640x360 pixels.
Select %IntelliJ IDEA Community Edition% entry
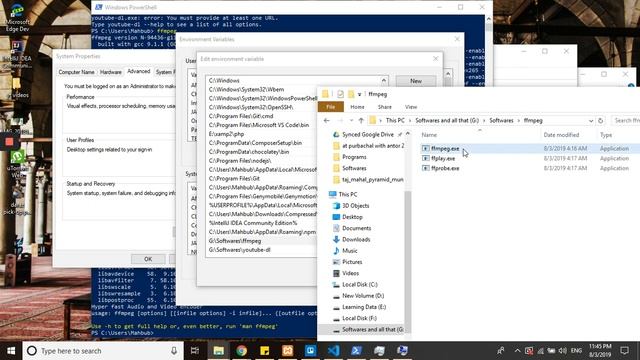point(262,223)
